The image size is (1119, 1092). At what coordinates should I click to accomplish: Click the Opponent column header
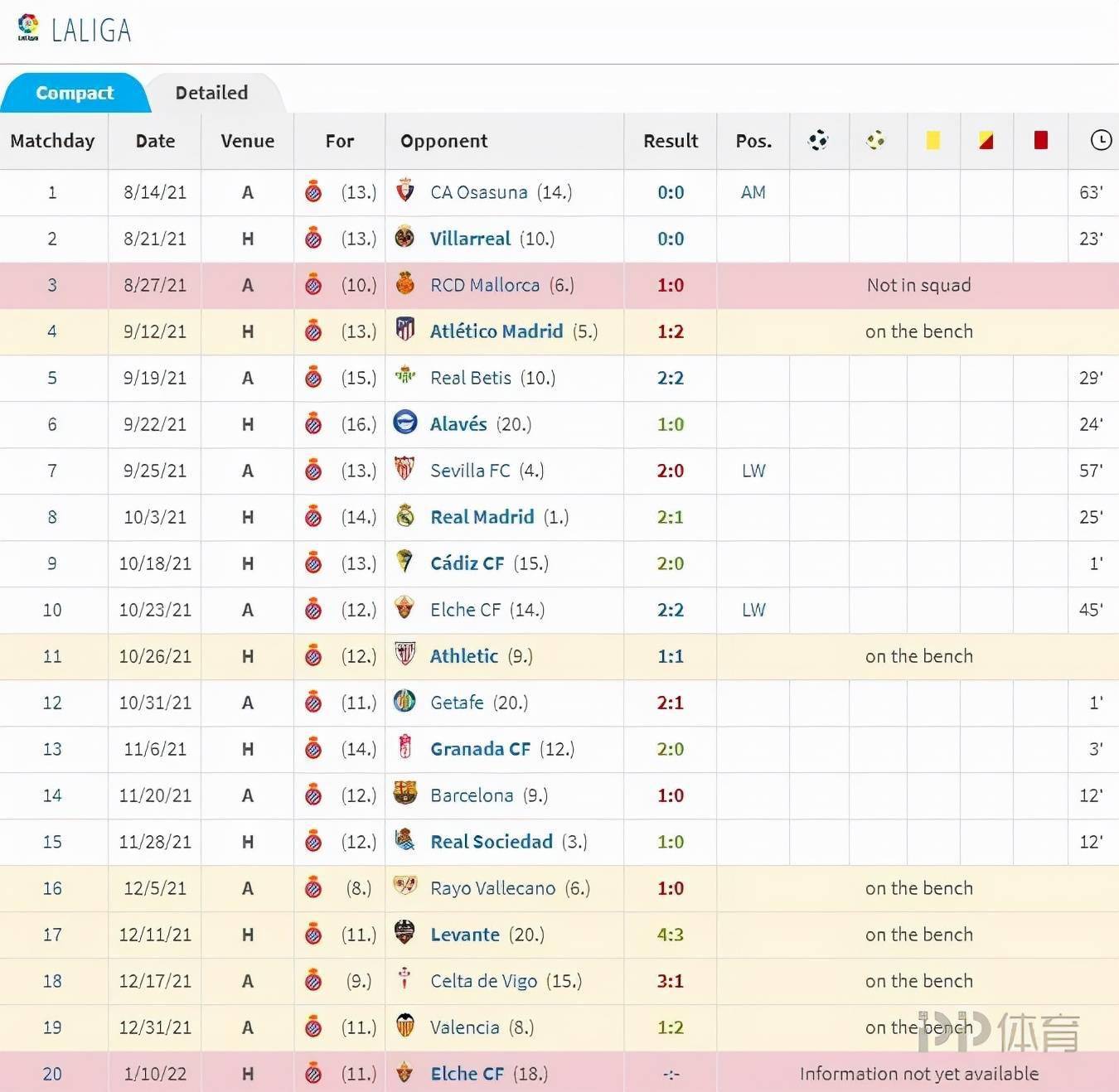tap(444, 141)
